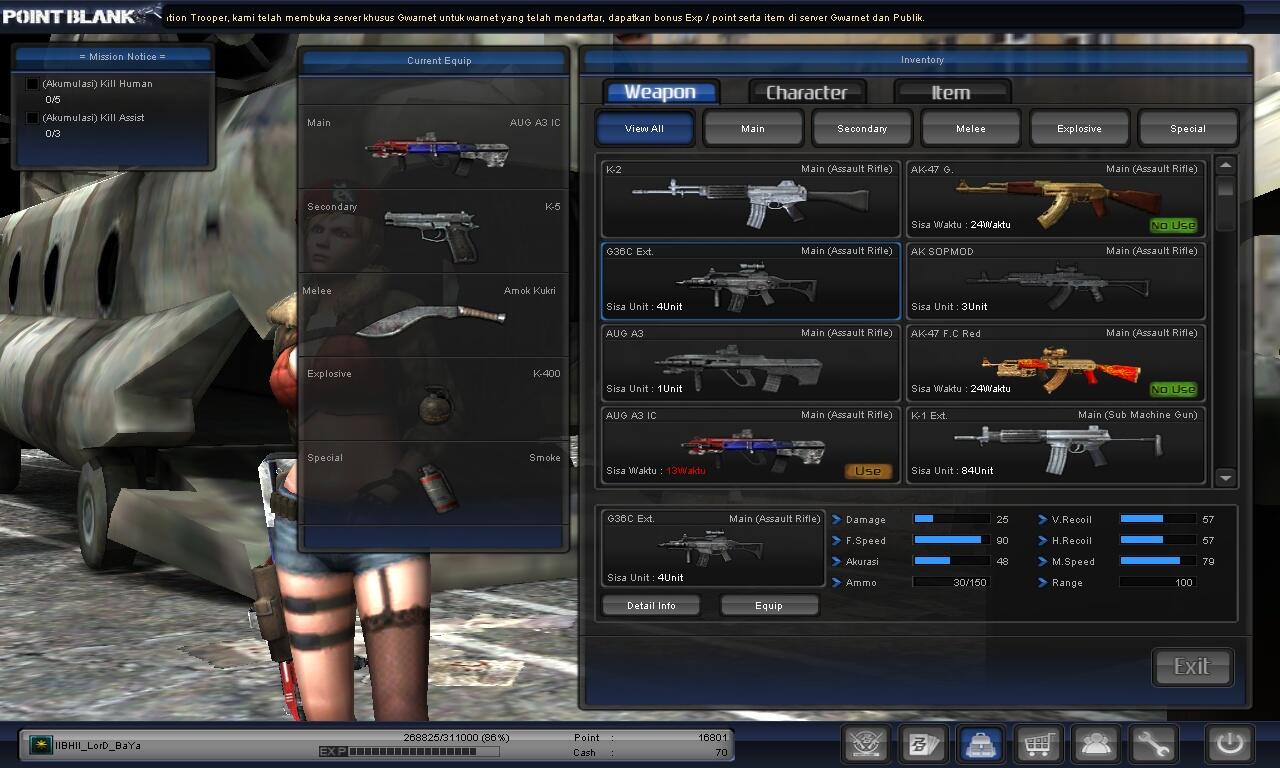Click the Ammo value 30/150
This screenshot has width=1280, height=768.
click(969, 582)
